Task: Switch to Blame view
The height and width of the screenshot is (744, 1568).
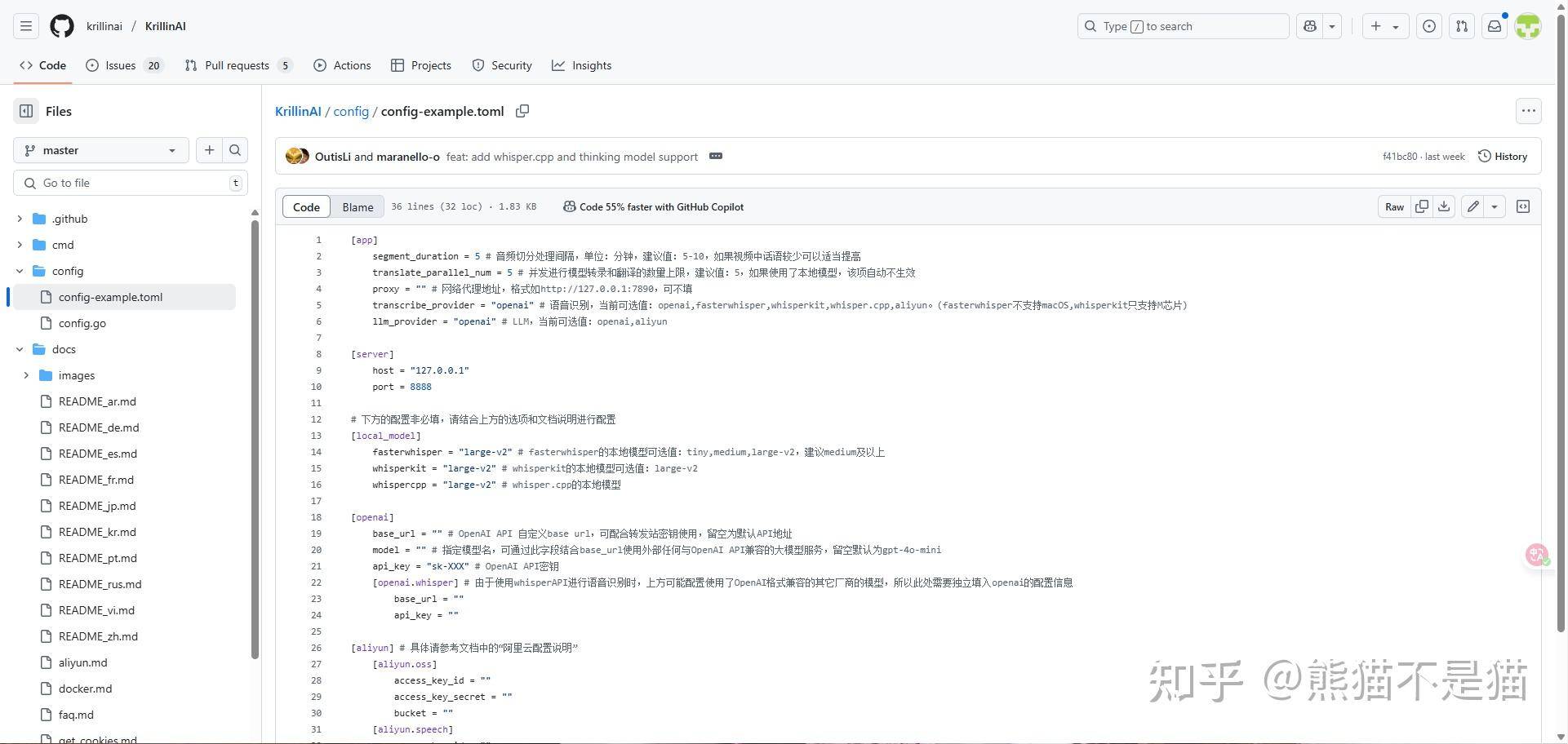Action: click(358, 207)
